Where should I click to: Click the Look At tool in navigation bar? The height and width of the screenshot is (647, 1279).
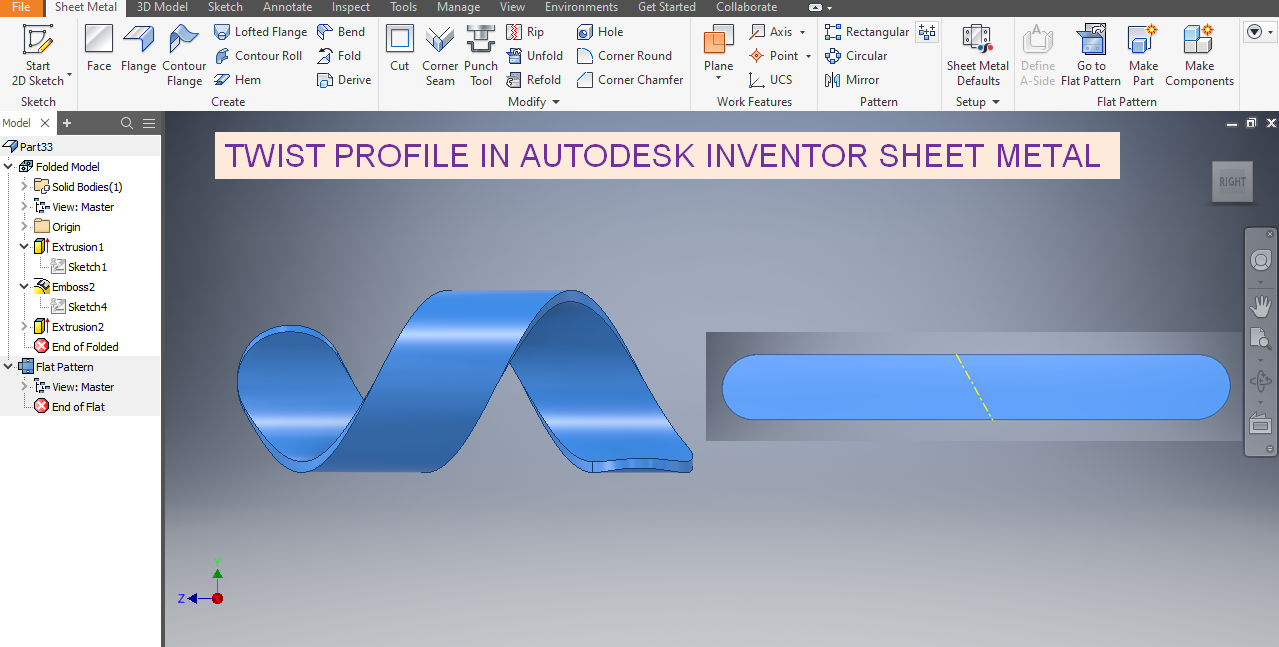1260,424
